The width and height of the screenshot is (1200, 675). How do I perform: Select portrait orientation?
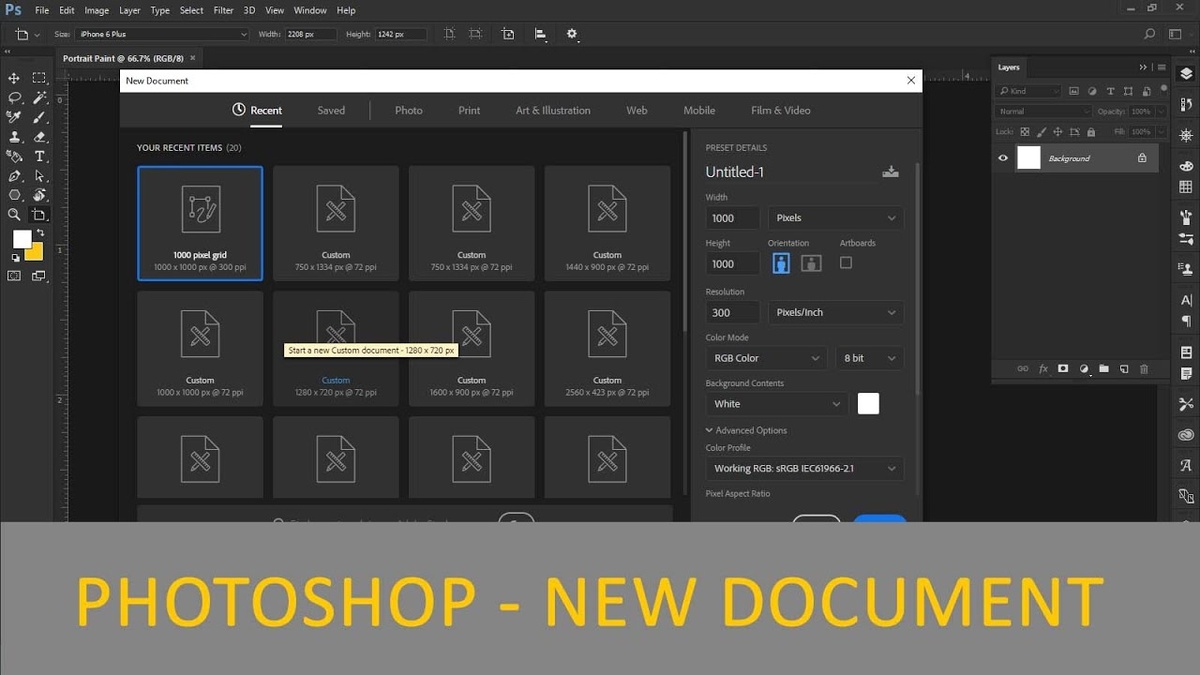(781, 263)
